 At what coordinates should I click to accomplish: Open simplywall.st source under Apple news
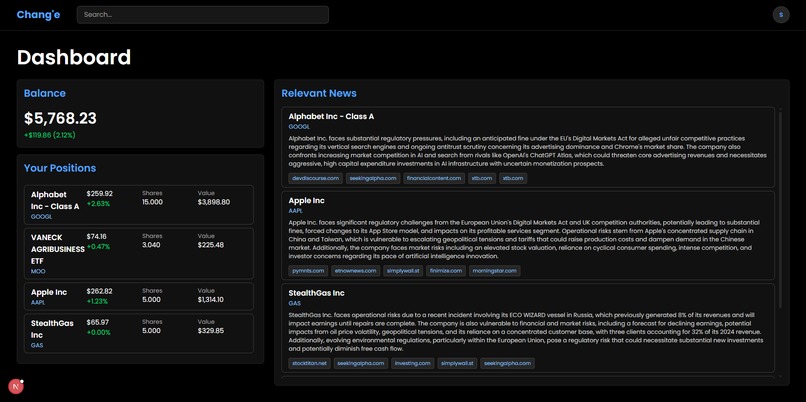[403, 271]
